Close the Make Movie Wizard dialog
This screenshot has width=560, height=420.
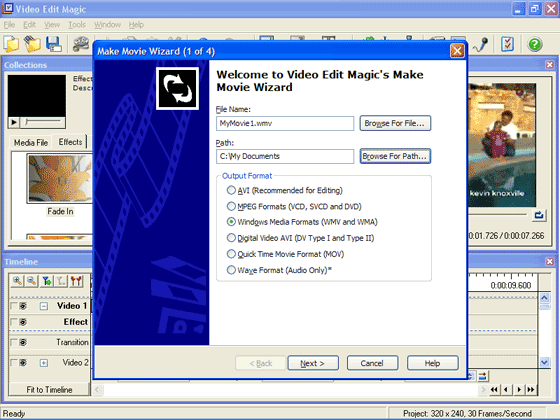click(457, 51)
